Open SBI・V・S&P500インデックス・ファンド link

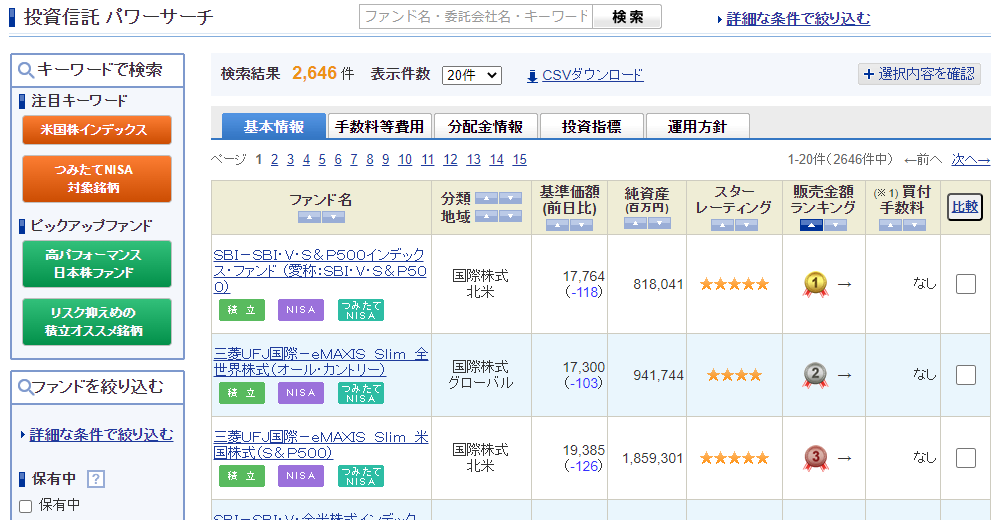pos(320,271)
